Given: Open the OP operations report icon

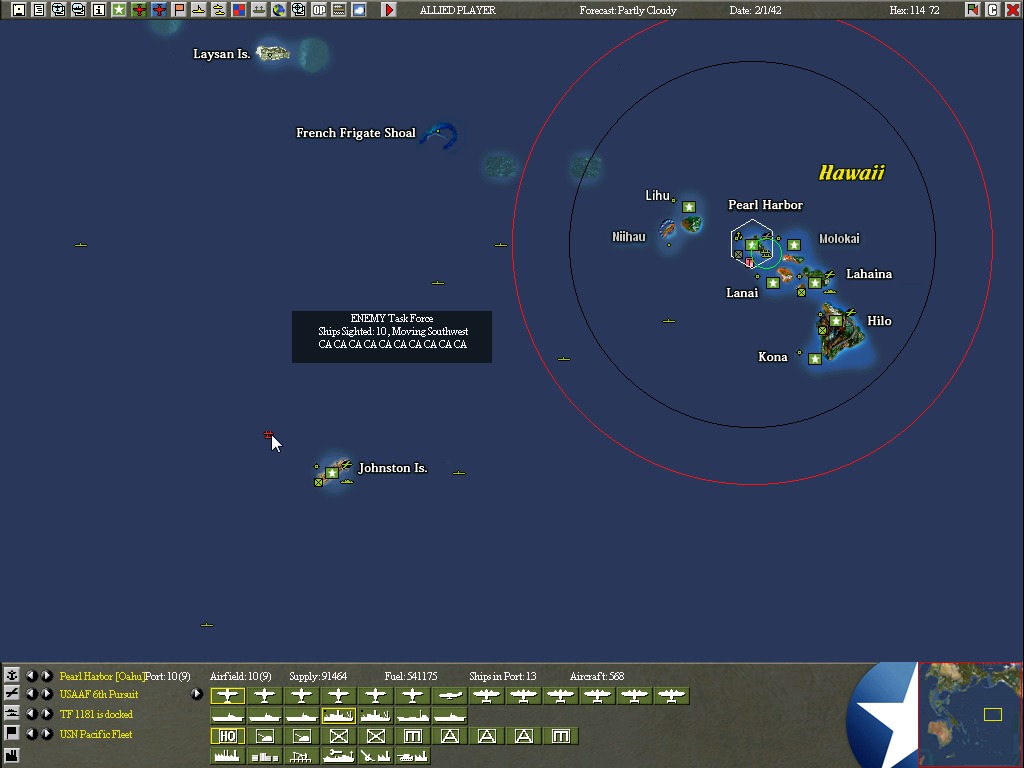Looking at the screenshot, I should (319, 10).
